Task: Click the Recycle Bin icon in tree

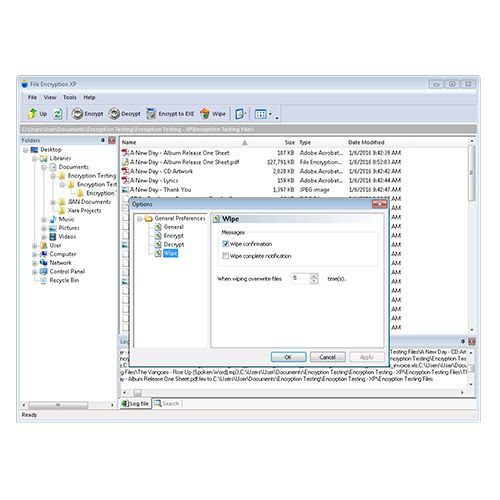Action: tap(43, 280)
